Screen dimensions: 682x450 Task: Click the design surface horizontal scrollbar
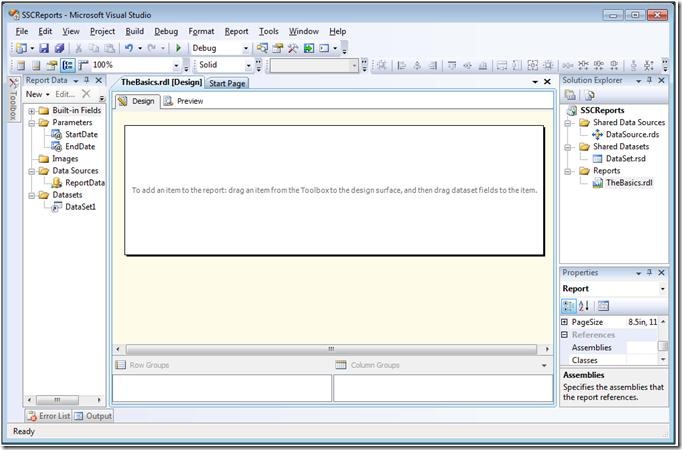[331, 349]
